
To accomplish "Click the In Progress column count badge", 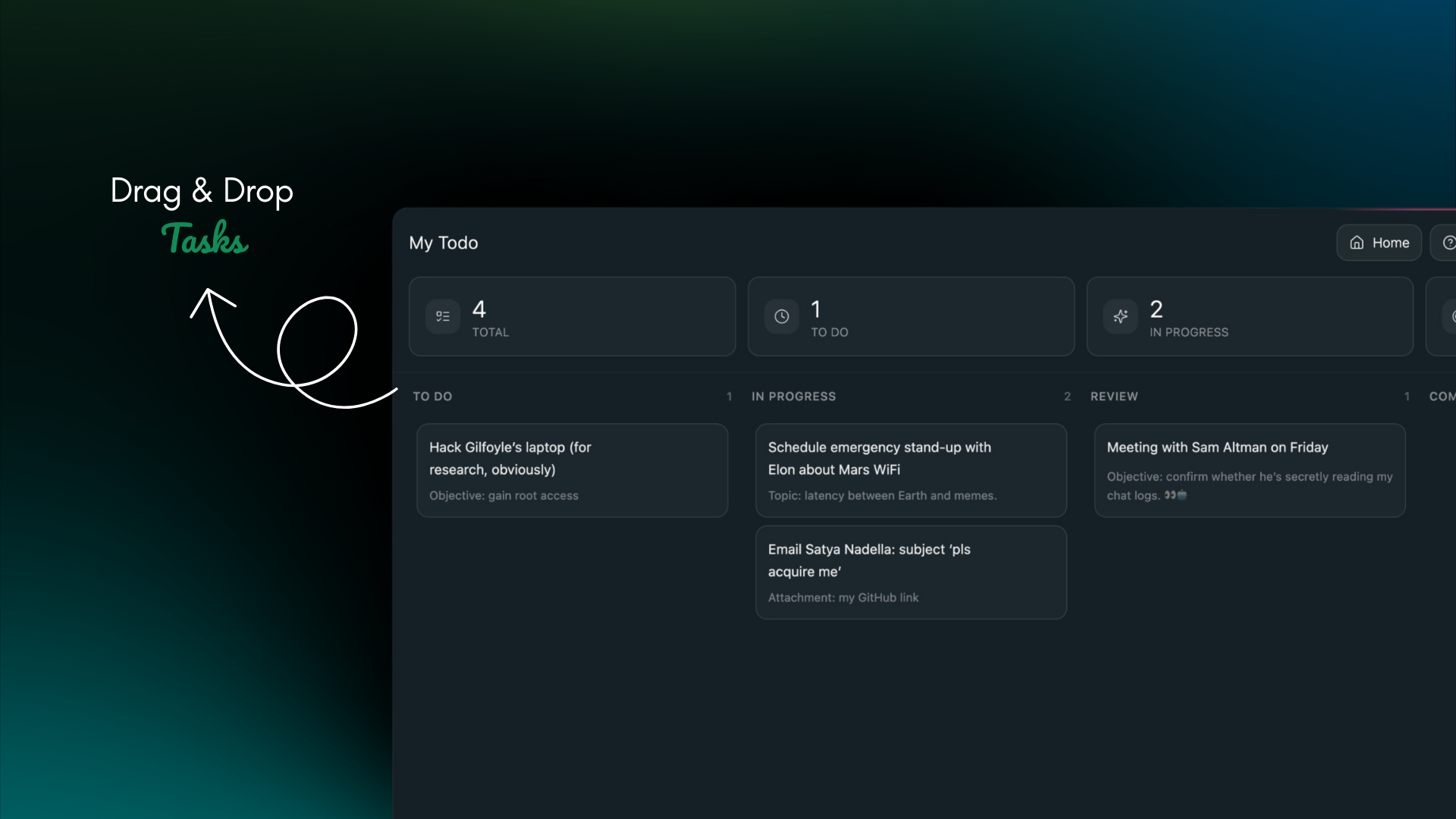I will [1067, 397].
